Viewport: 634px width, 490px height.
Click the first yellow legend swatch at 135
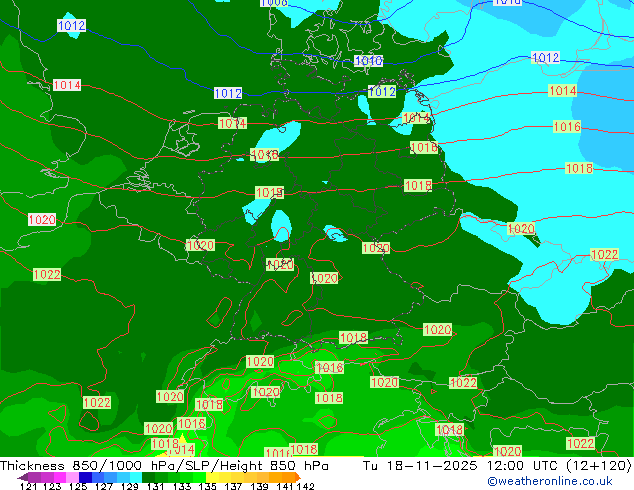pos(212,477)
